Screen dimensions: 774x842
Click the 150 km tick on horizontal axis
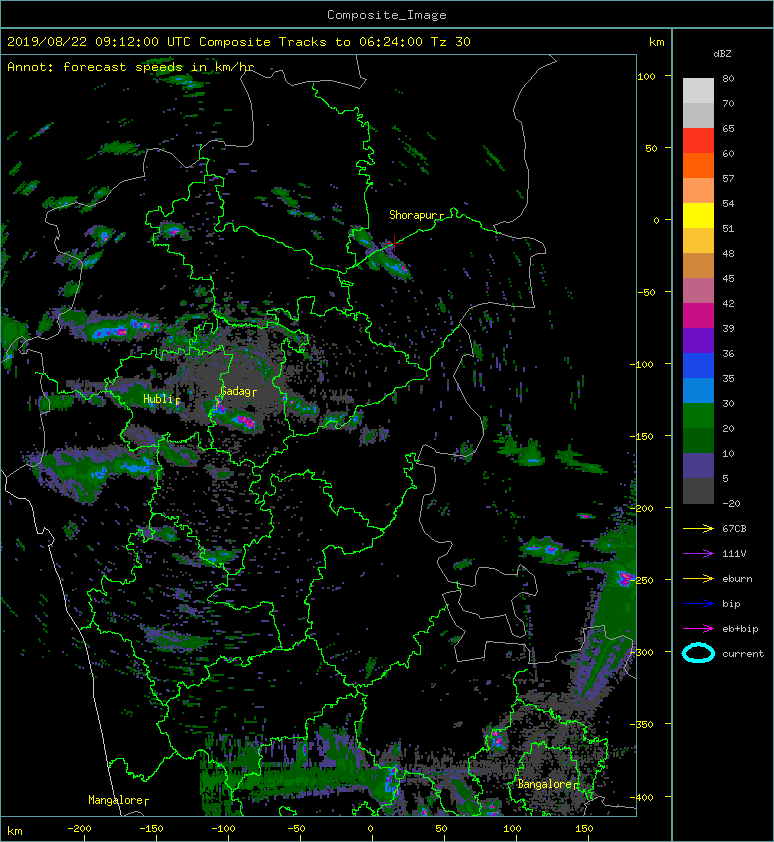click(x=584, y=829)
